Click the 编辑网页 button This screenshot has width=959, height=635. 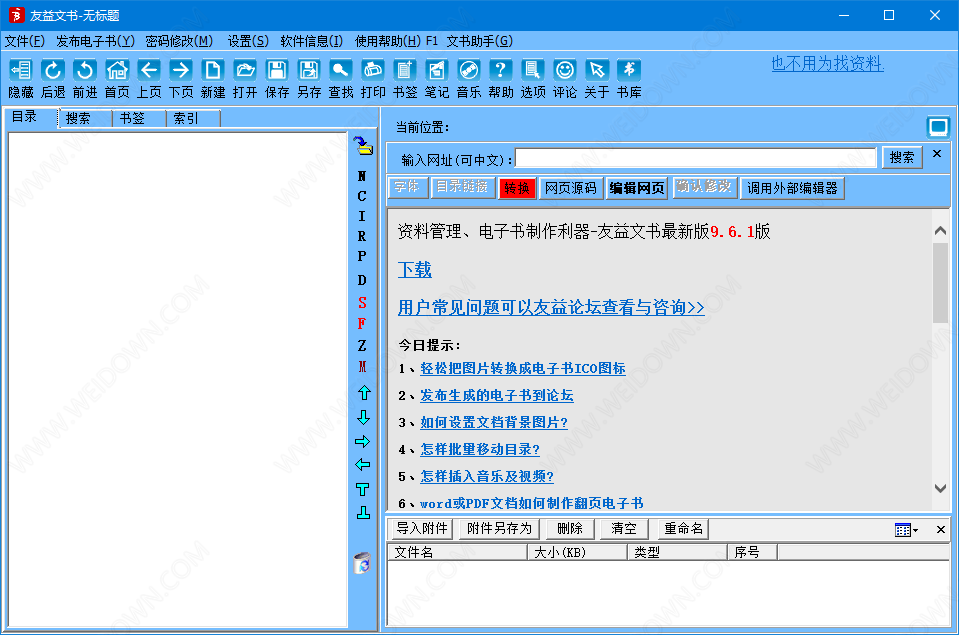(x=637, y=188)
